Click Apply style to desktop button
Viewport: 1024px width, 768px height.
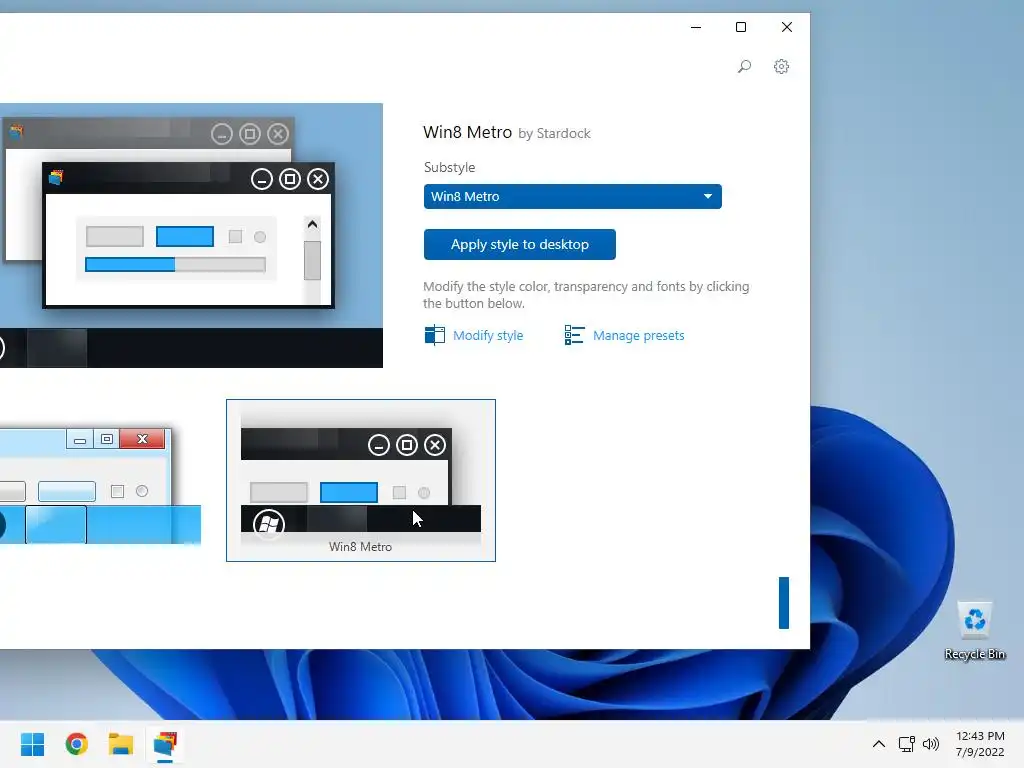(520, 244)
